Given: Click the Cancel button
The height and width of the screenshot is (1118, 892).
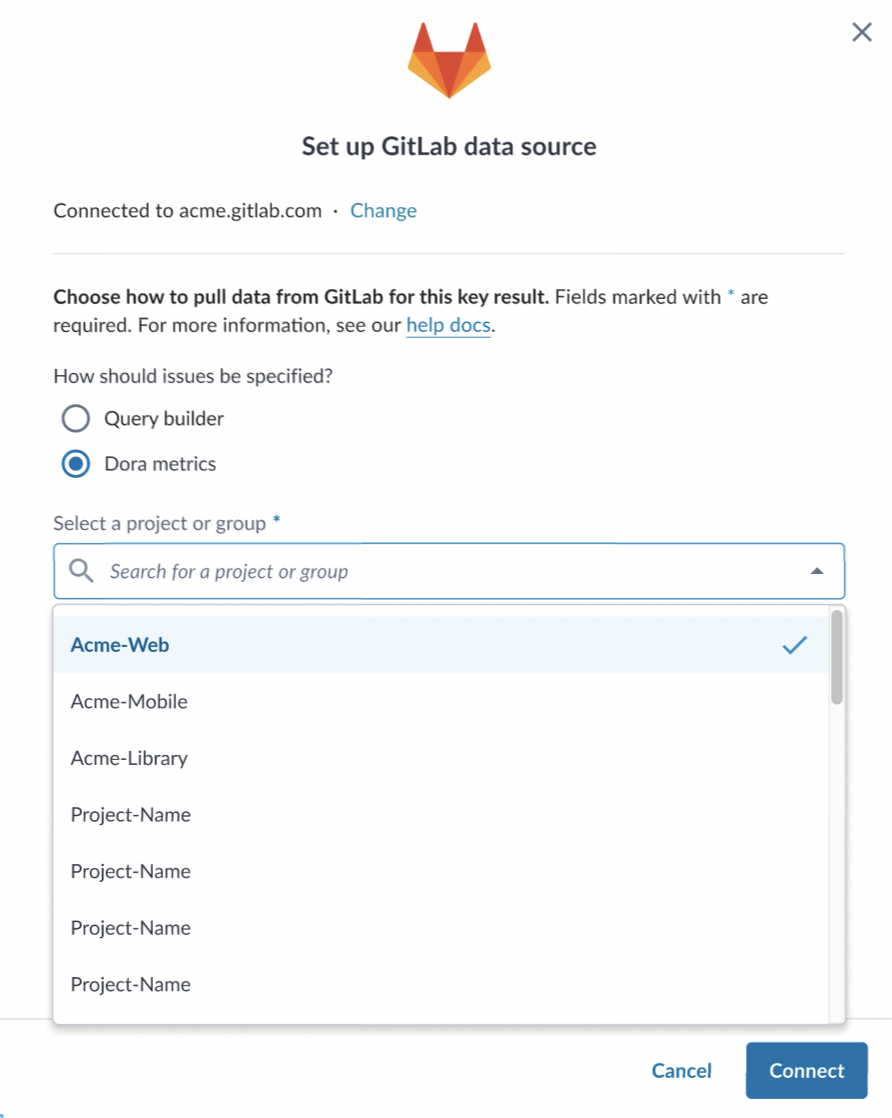Looking at the screenshot, I should pyautogui.click(x=682, y=1070).
